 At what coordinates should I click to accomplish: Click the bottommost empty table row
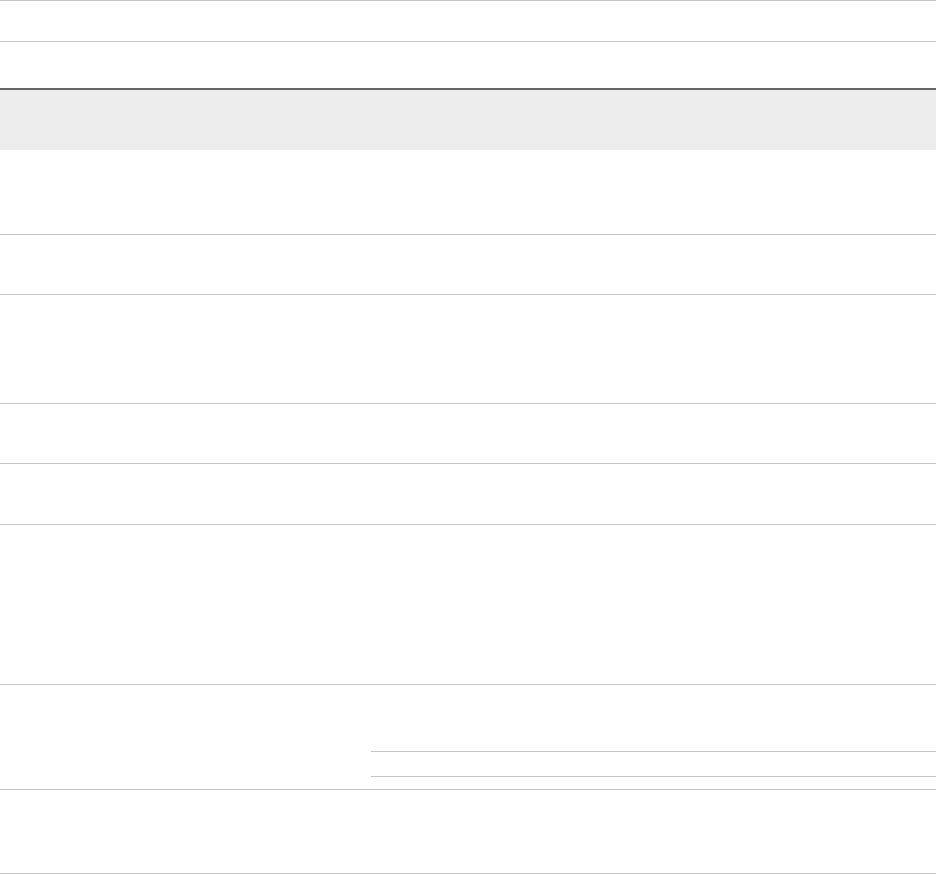point(468,832)
